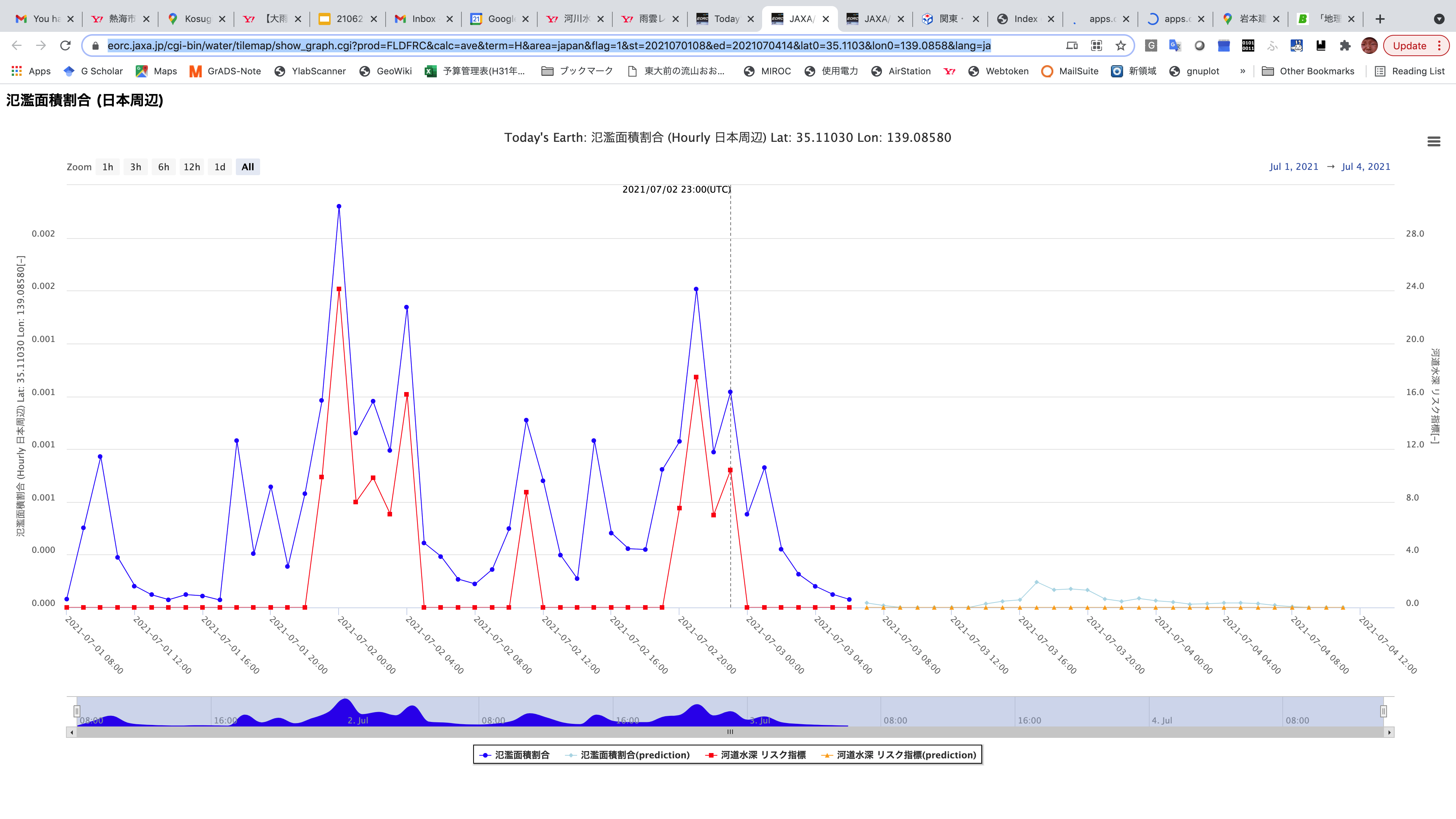
Task: Open the chart context hamburger menu
Action: click(x=1433, y=141)
